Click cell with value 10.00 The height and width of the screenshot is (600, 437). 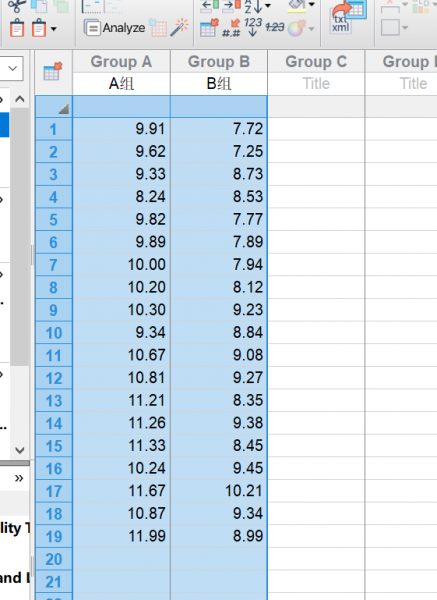[x=121, y=264]
